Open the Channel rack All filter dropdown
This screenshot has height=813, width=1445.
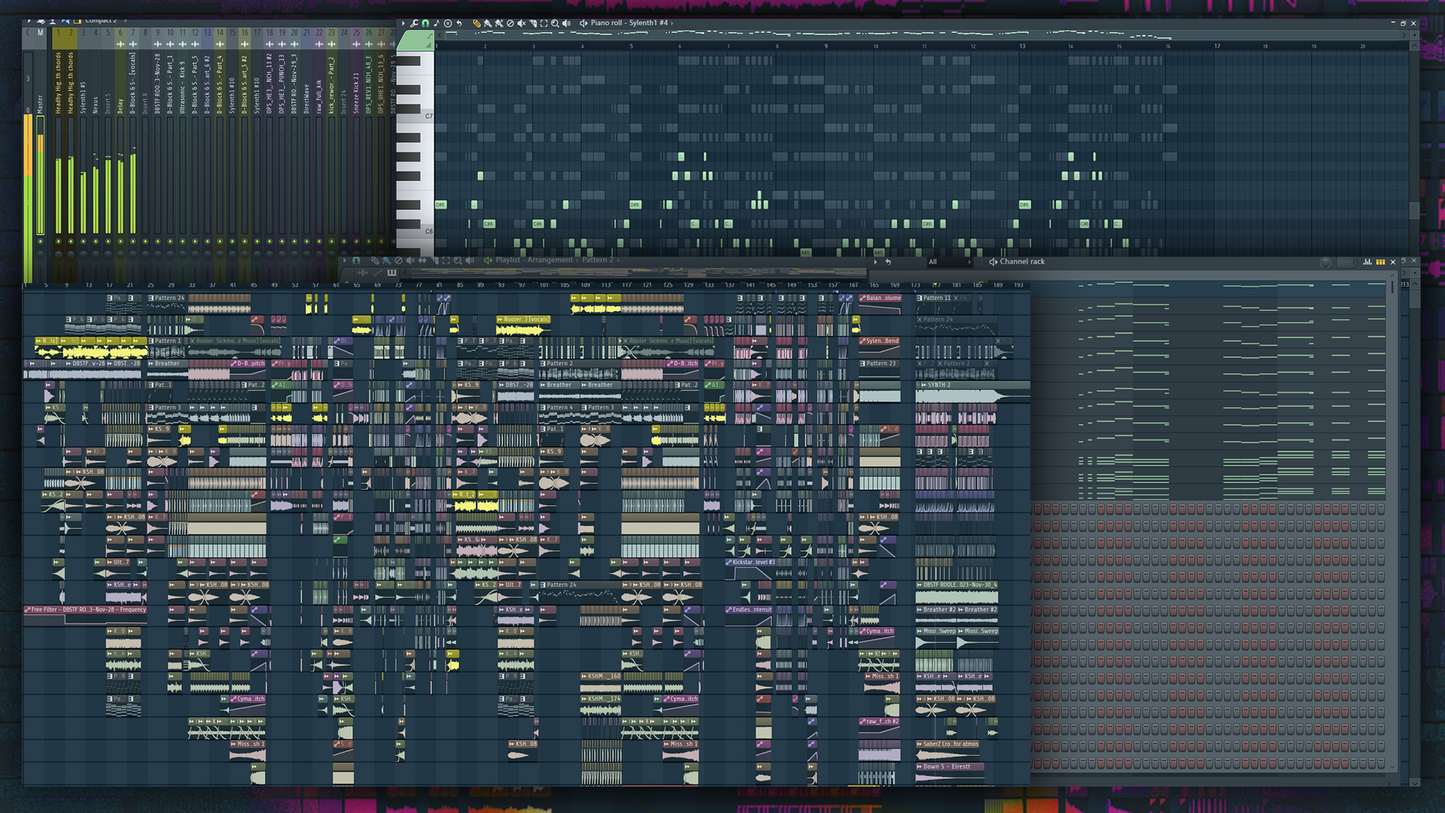(950, 262)
